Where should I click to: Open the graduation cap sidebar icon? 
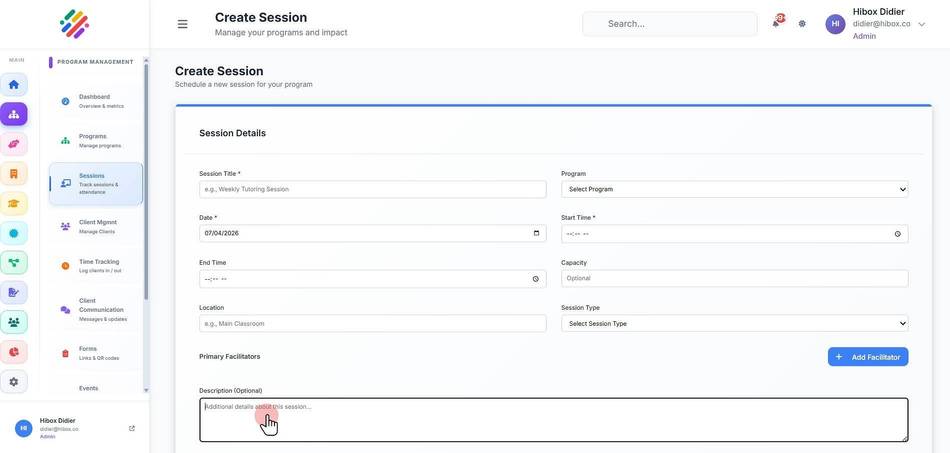[x=14, y=203]
